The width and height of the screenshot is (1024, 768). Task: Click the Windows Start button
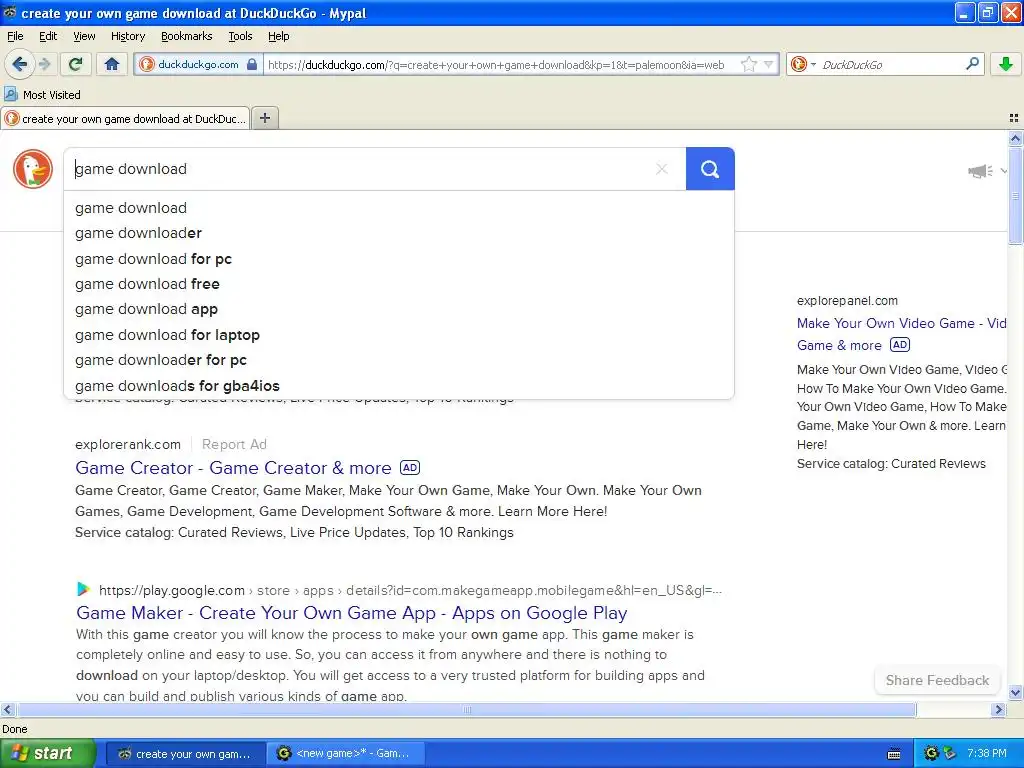pyautogui.click(x=48, y=753)
